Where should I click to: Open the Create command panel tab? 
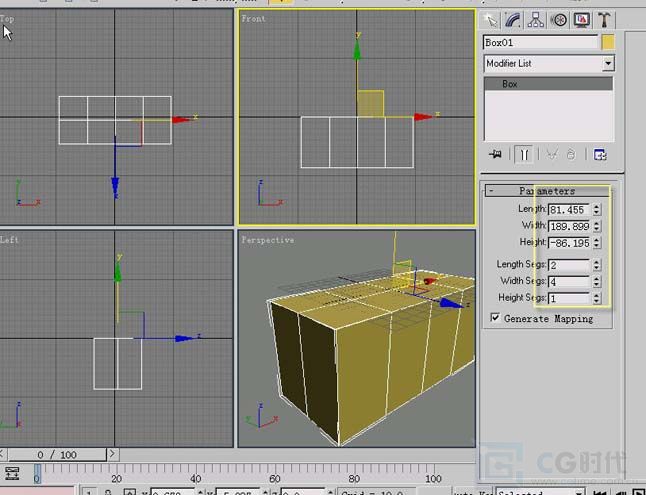tap(490, 20)
